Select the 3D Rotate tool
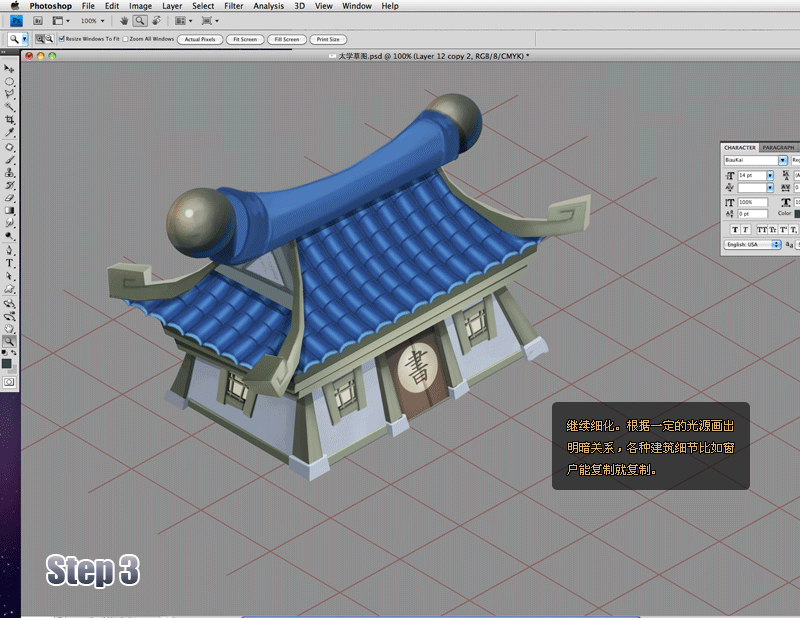 (9, 304)
